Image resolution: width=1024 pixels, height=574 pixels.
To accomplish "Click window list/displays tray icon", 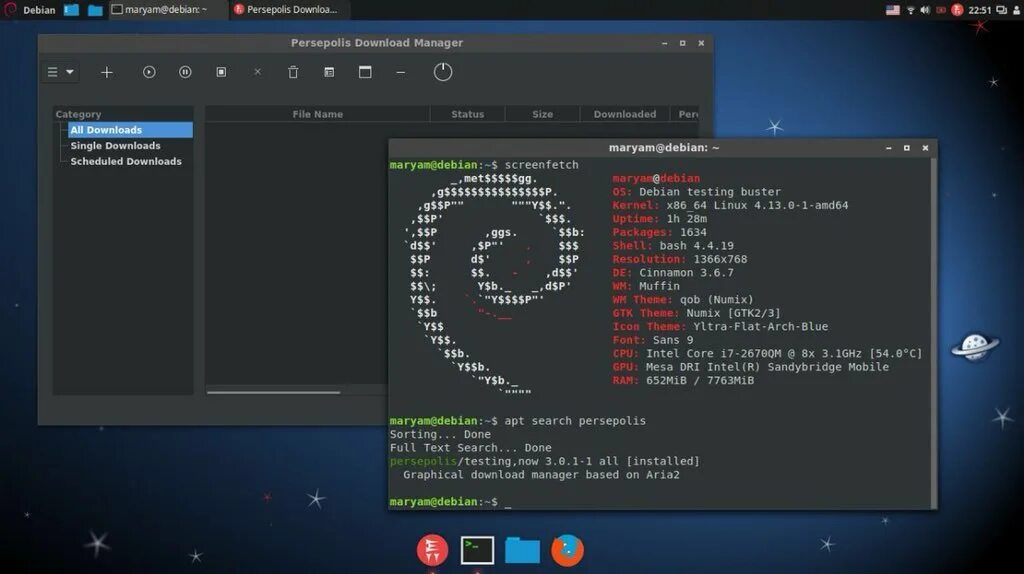I will coord(1002,10).
